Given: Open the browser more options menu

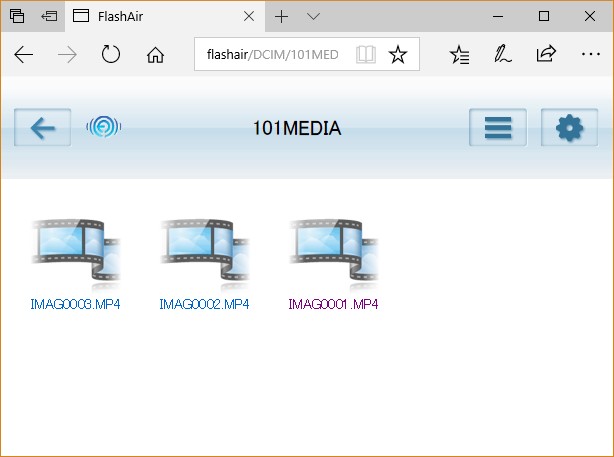Looking at the screenshot, I should pos(591,54).
